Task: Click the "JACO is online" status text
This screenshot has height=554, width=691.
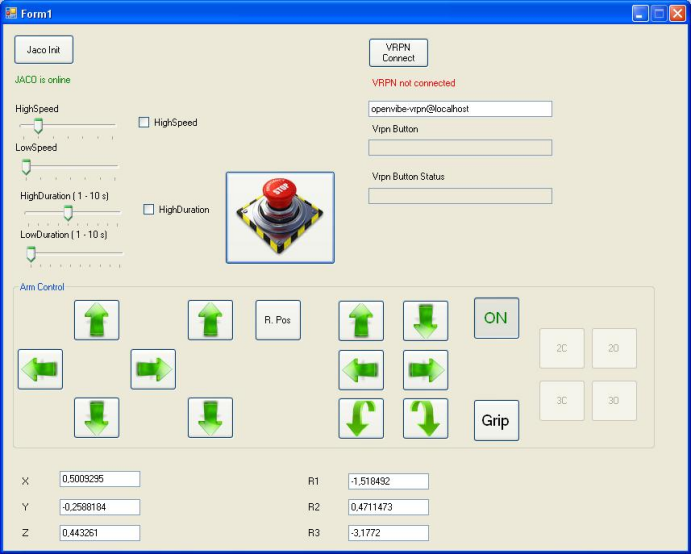Action: pos(43,80)
